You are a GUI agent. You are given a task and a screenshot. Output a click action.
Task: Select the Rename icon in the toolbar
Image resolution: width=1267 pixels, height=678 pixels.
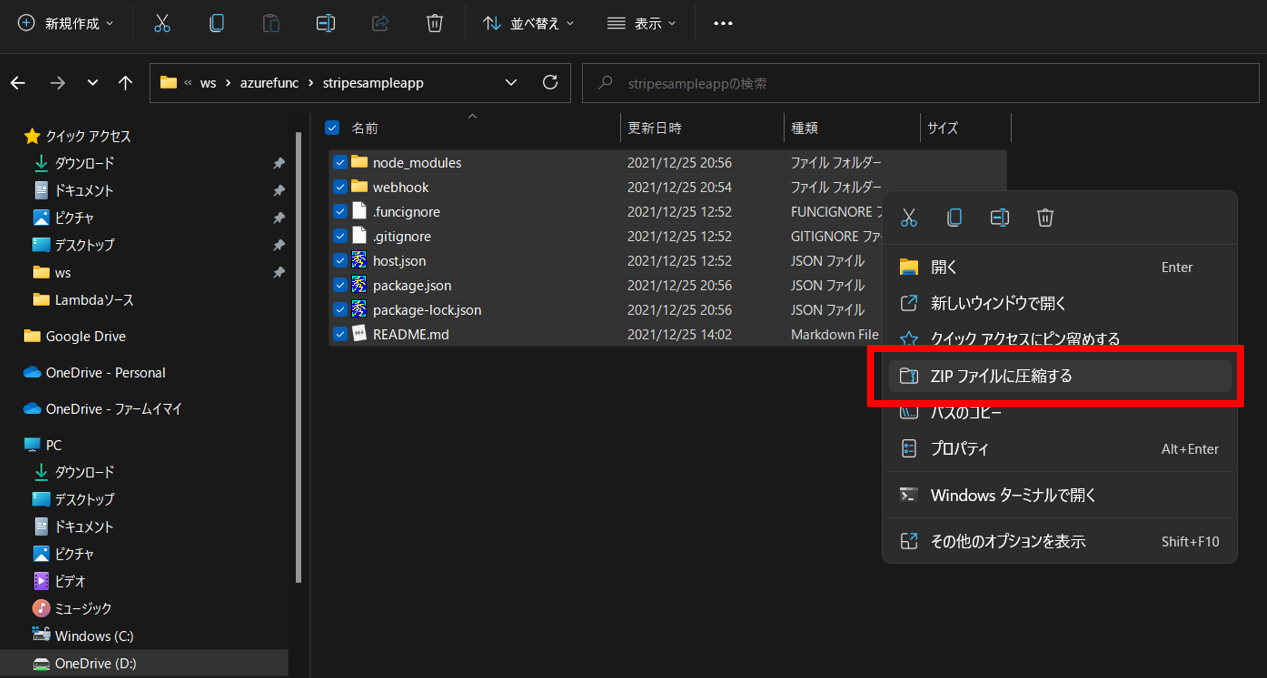click(x=325, y=22)
